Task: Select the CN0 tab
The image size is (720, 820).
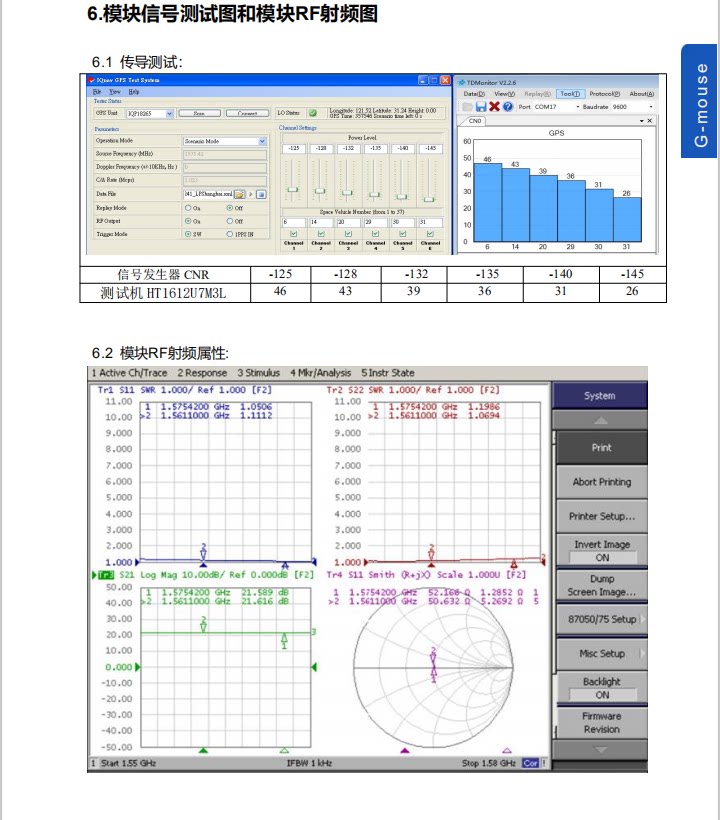Action: click(475, 121)
